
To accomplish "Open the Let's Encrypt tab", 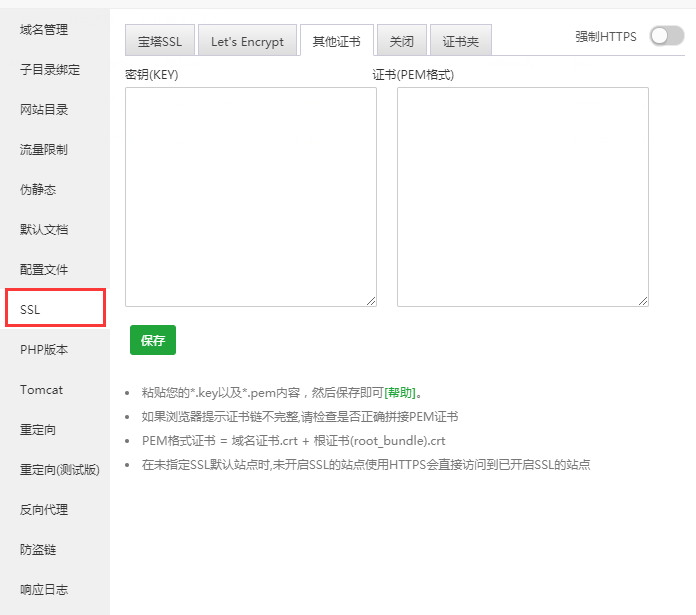I will coord(247,41).
